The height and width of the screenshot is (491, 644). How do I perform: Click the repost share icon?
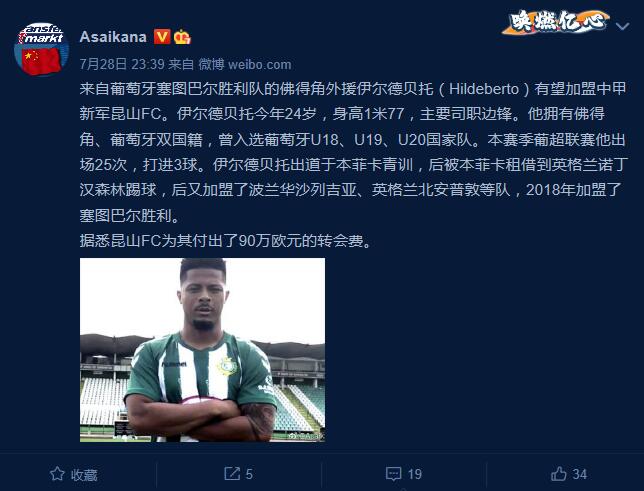pyautogui.click(x=232, y=474)
